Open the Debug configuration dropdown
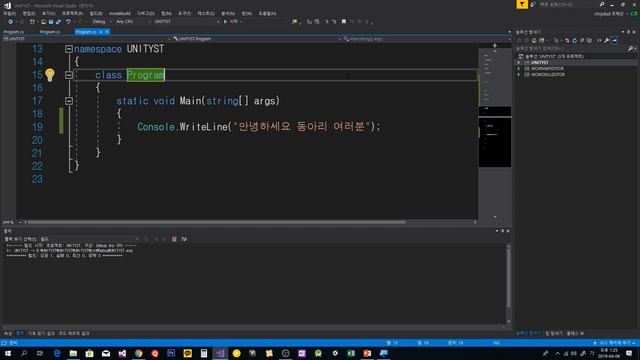This screenshot has height=360, width=640. (101, 22)
